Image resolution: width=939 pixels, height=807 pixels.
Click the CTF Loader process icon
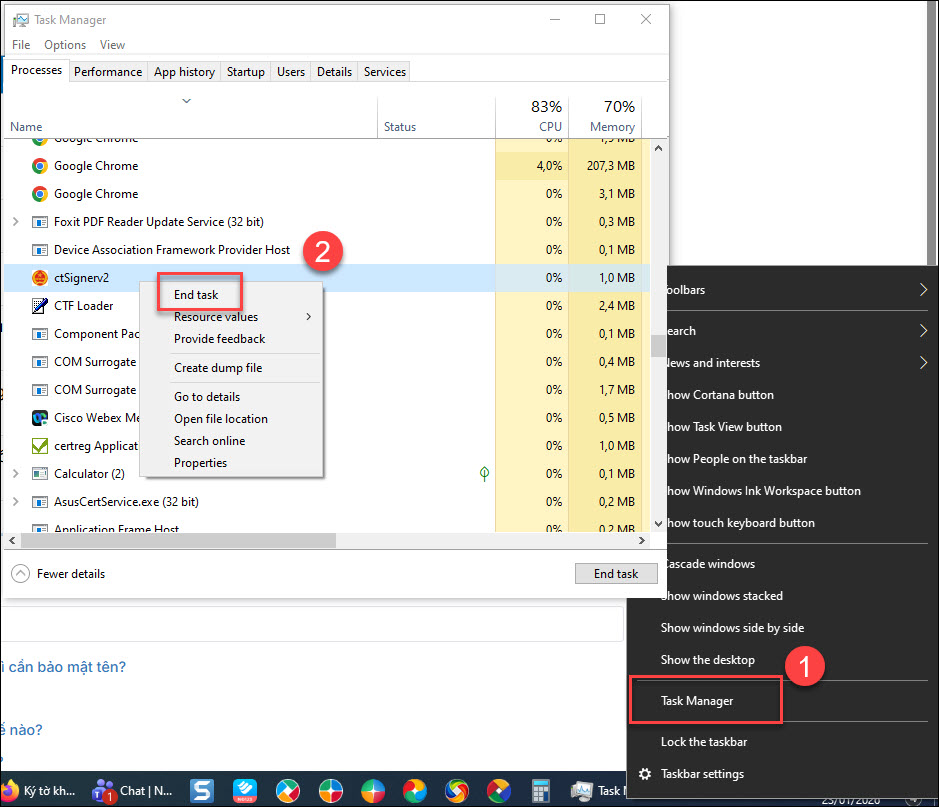pyautogui.click(x=40, y=306)
